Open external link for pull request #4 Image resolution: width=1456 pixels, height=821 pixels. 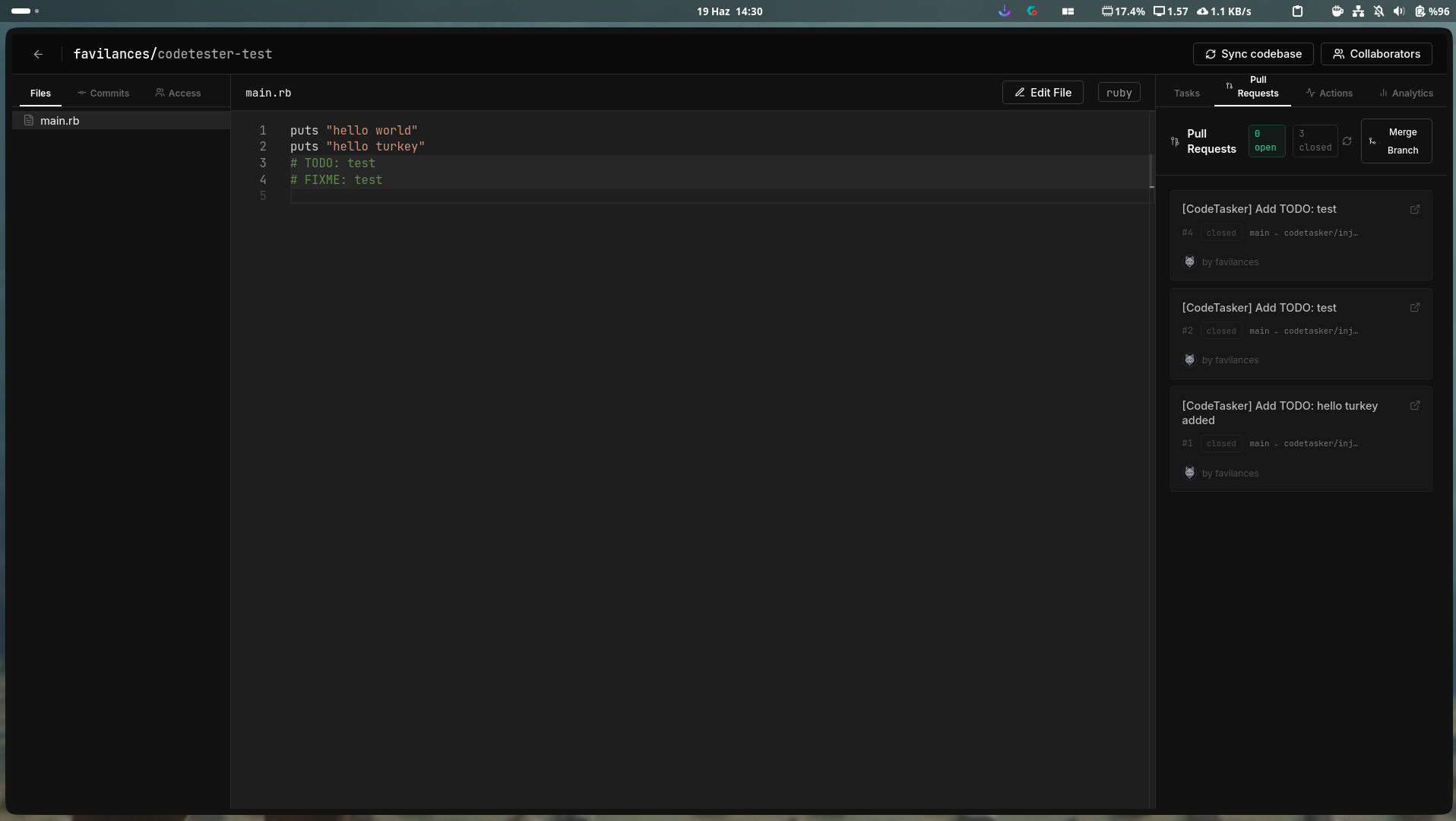(x=1415, y=209)
